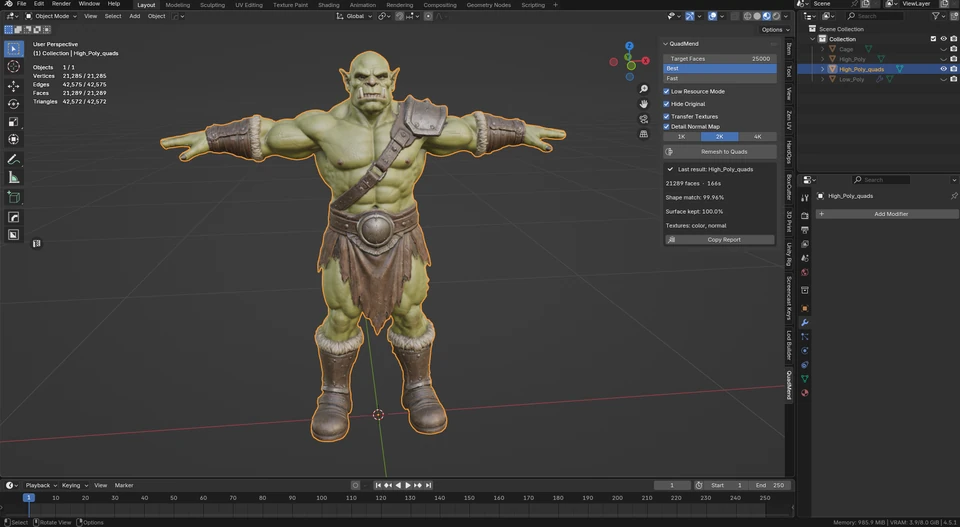
Task: Open the Object Data properties tab icon
Action: click(x=804, y=379)
